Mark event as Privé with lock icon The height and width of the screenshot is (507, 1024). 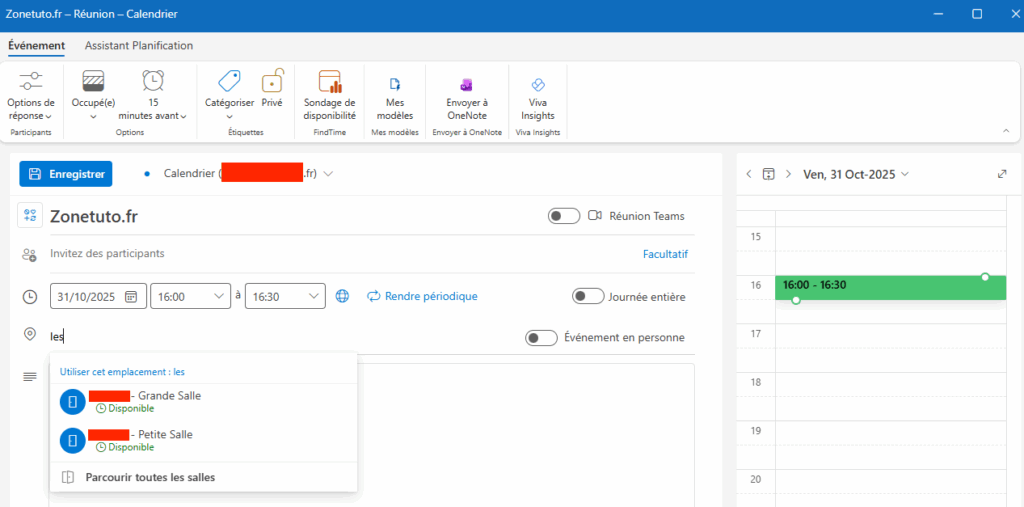(272, 81)
